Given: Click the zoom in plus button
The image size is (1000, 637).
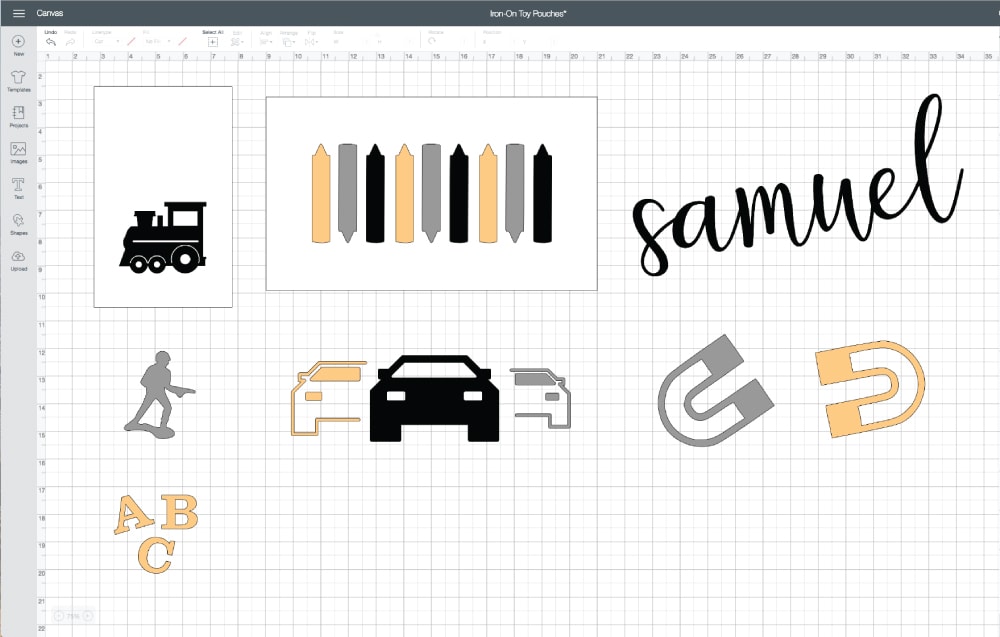Looking at the screenshot, I should coord(89,616).
